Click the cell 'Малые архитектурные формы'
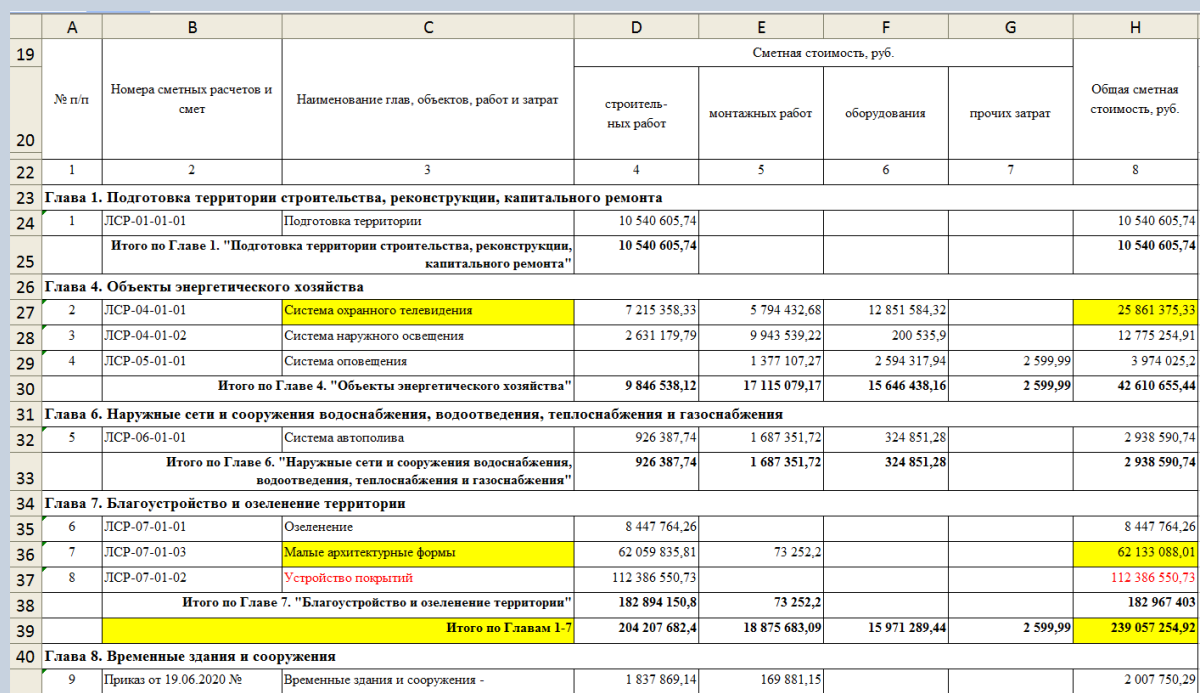This screenshot has width=1200, height=693. 428,552
